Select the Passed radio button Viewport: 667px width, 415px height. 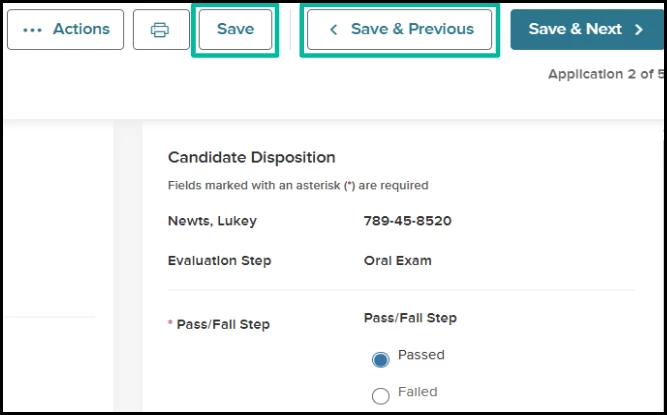tap(380, 359)
